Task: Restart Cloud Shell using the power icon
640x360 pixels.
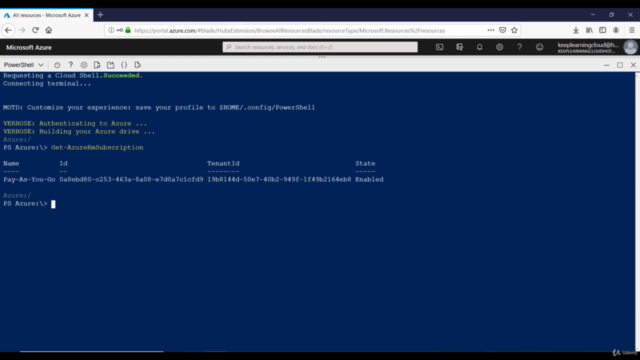Action: [57, 65]
